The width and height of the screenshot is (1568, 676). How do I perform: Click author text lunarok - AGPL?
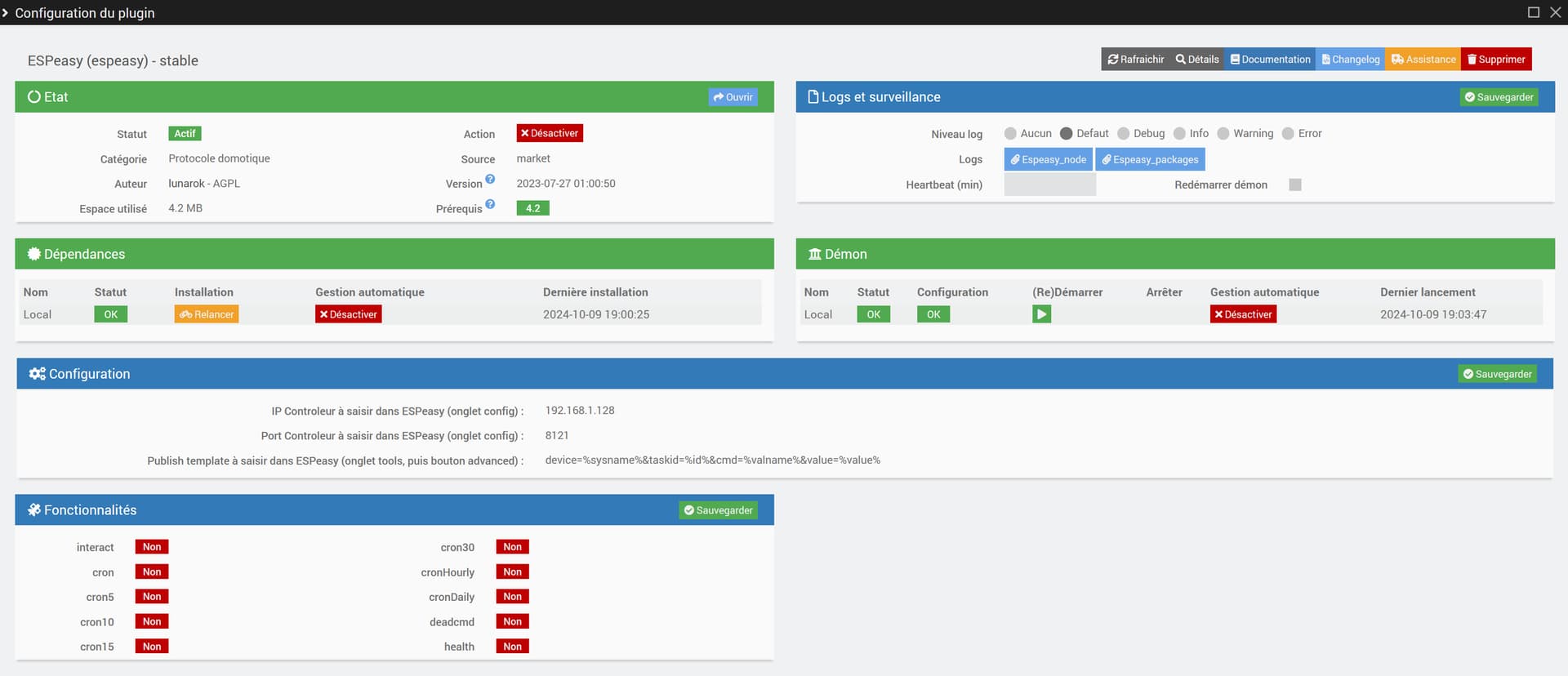tap(204, 184)
